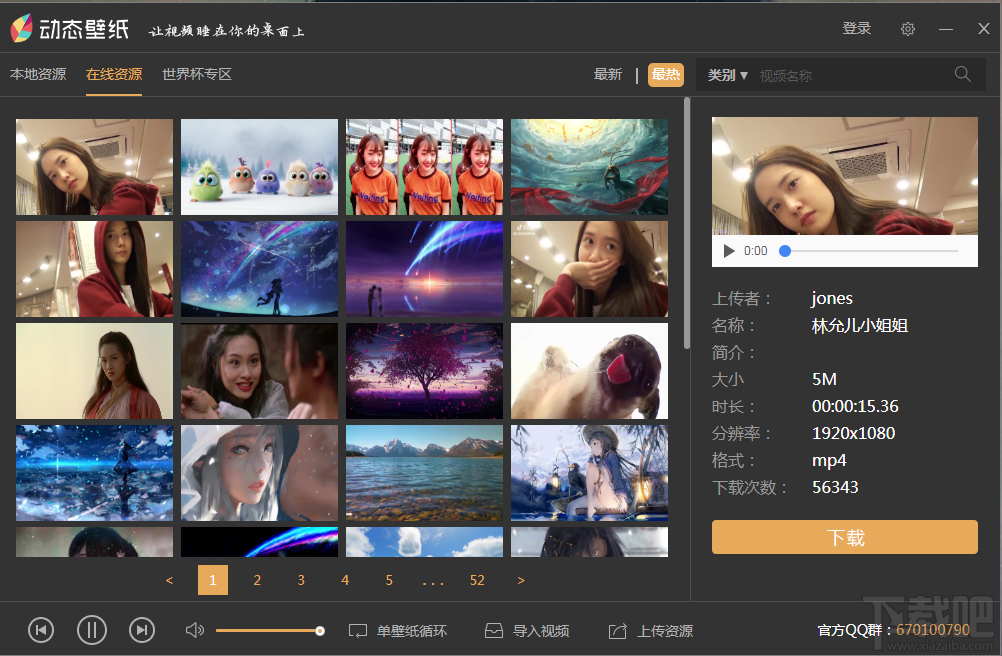Open the settings gear
This screenshot has height=656, width=1002.
[907, 28]
